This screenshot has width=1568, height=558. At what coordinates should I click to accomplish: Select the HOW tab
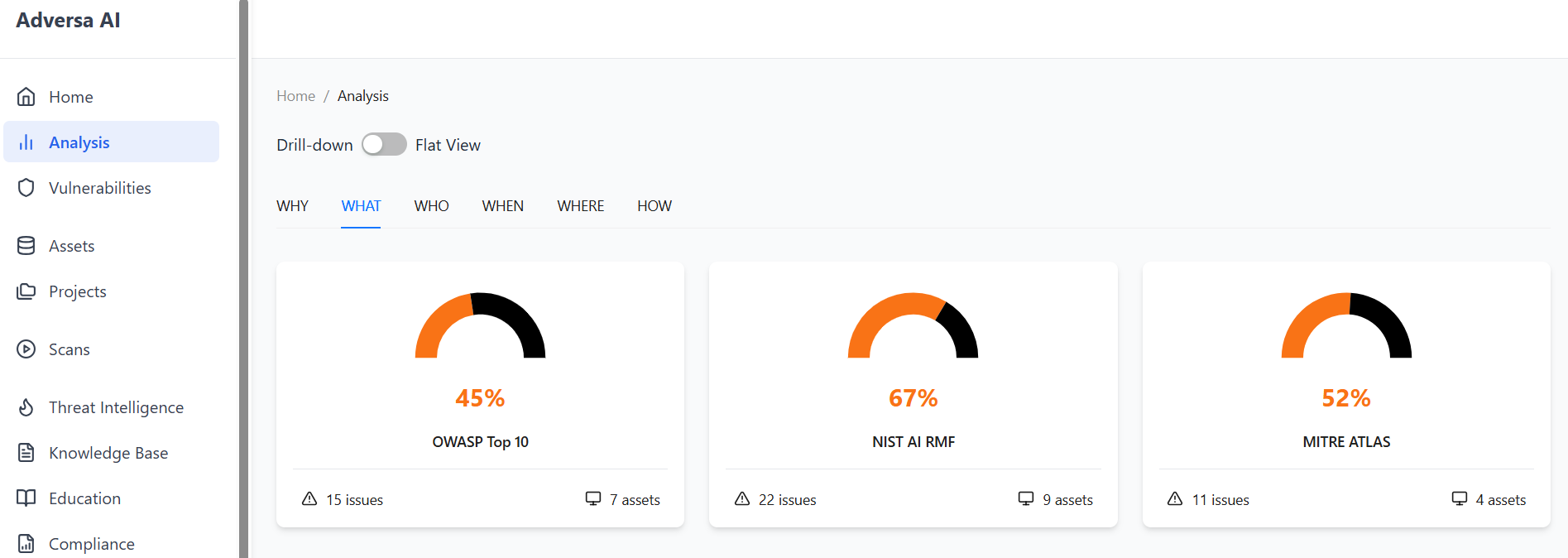[655, 206]
